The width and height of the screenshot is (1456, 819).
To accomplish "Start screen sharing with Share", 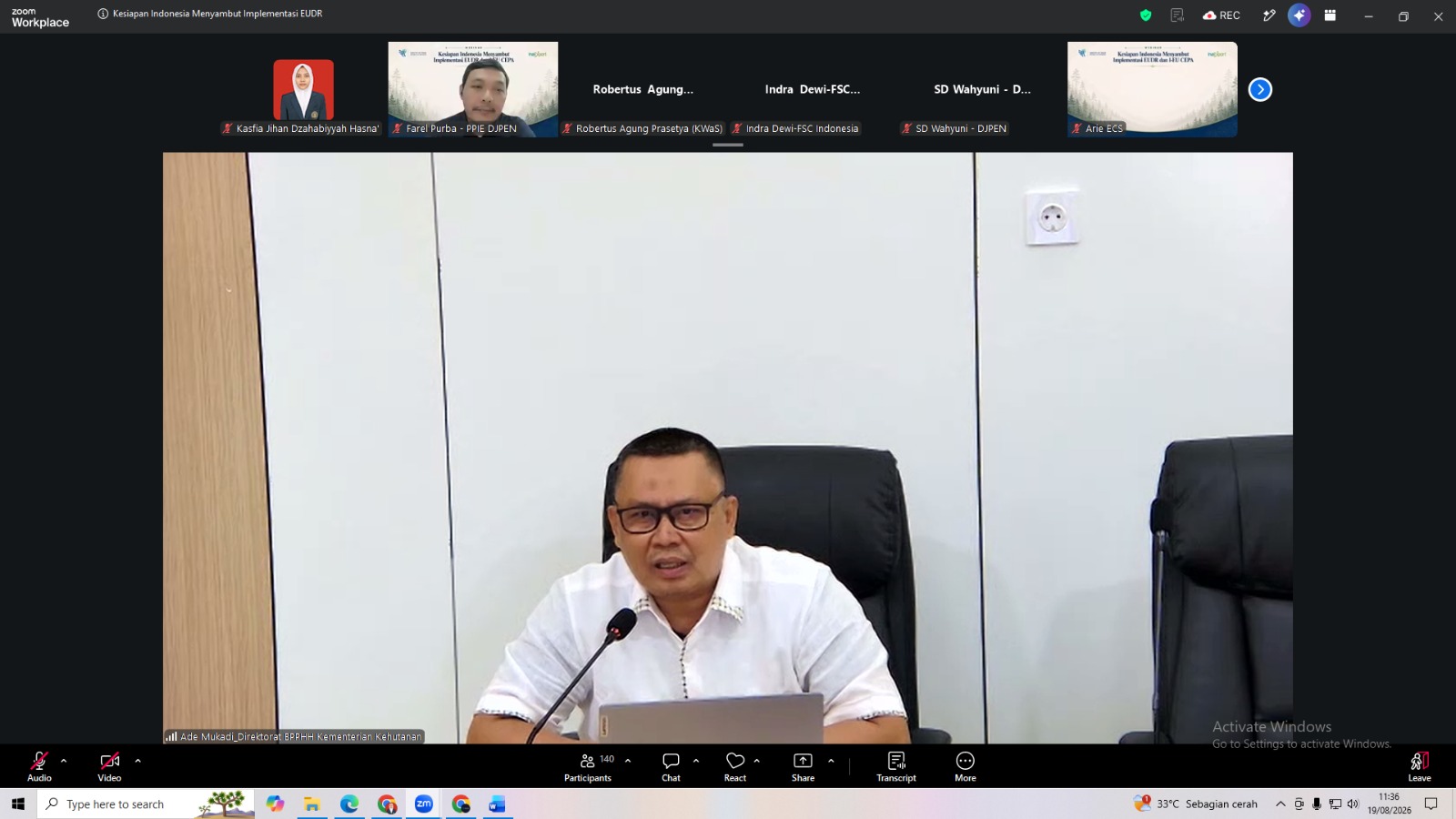I will (x=803, y=766).
